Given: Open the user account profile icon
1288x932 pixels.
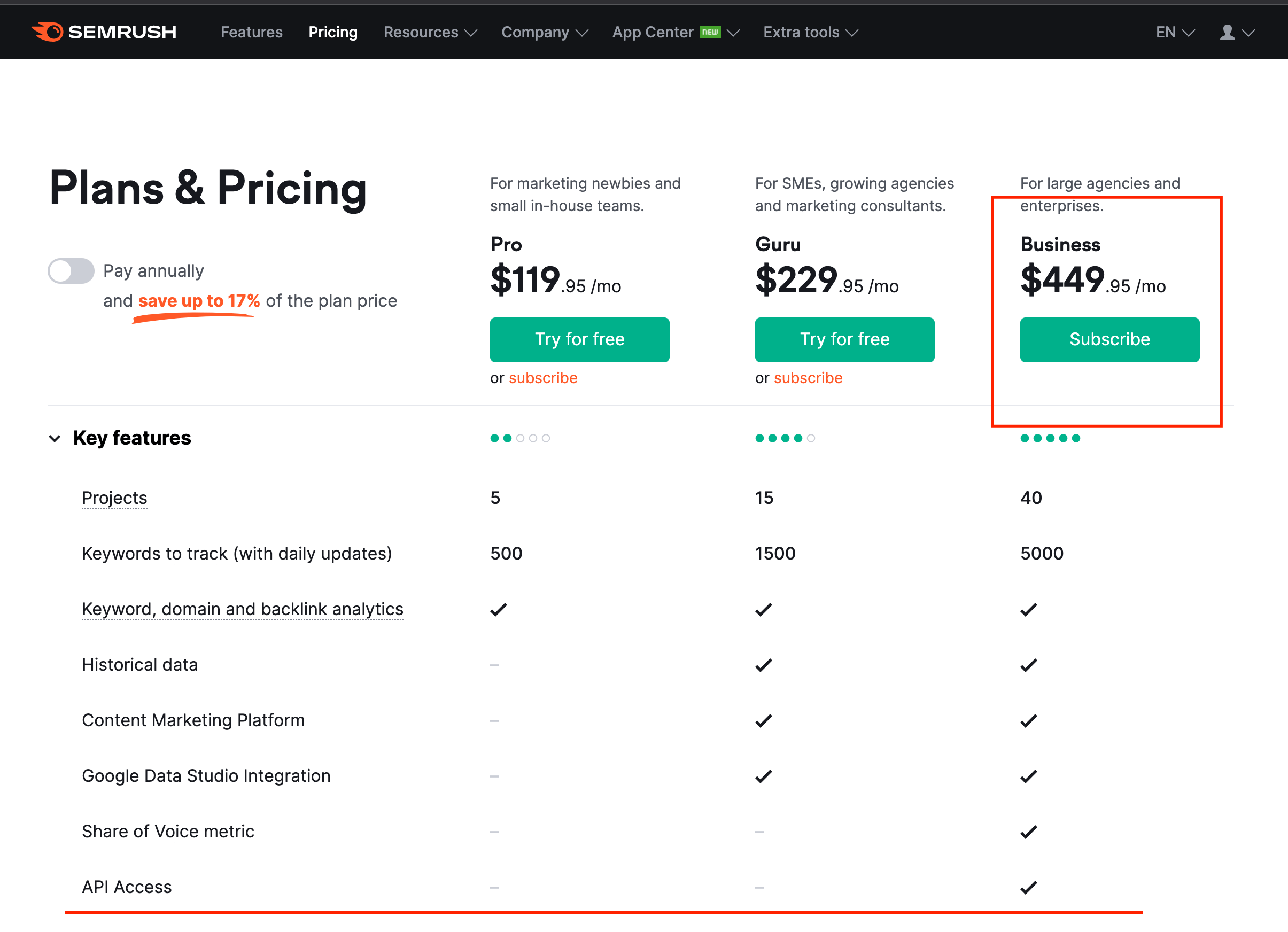Looking at the screenshot, I should [1227, 33].
